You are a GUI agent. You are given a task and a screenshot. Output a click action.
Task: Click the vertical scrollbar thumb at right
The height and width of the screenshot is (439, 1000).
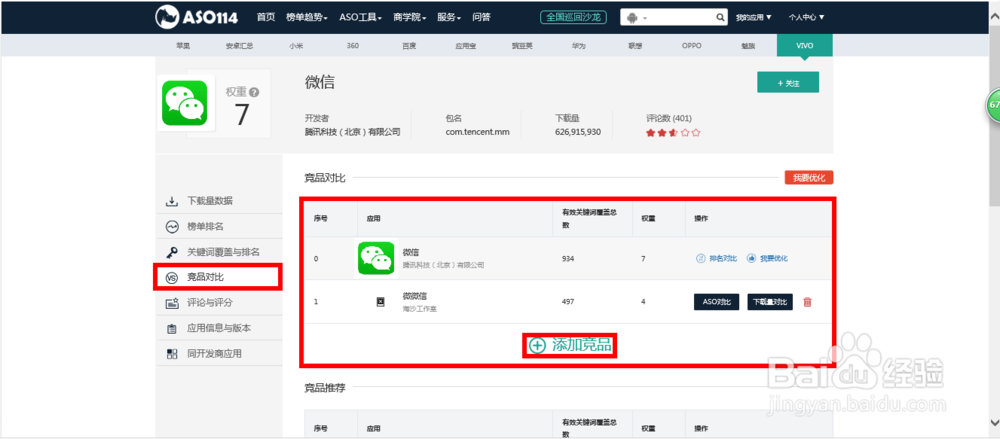pyautogui.click(x=994, y=115)
